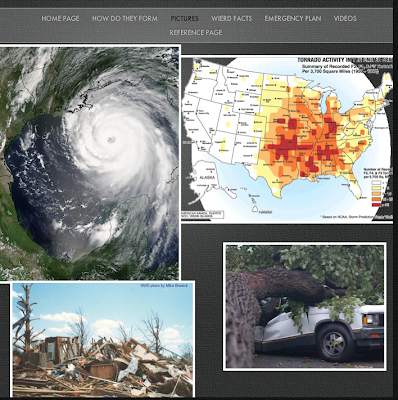Click the Tornado Activity map title

click(x=345, y=60)
